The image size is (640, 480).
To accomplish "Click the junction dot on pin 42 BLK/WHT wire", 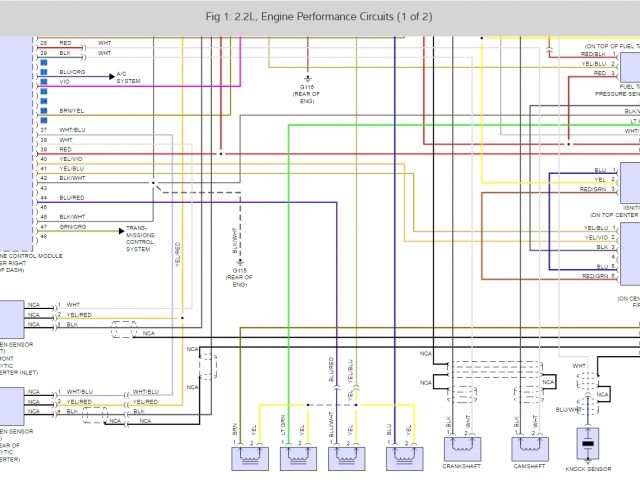I will click(x=153, y=183).
